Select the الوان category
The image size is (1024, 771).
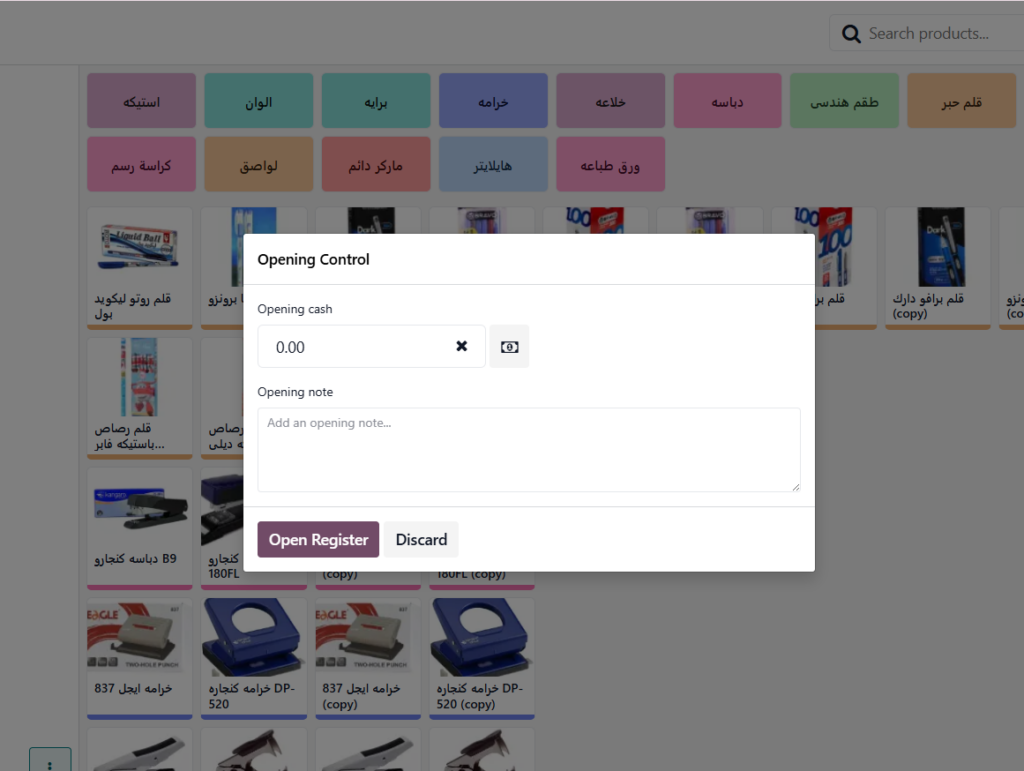[259, 101]
